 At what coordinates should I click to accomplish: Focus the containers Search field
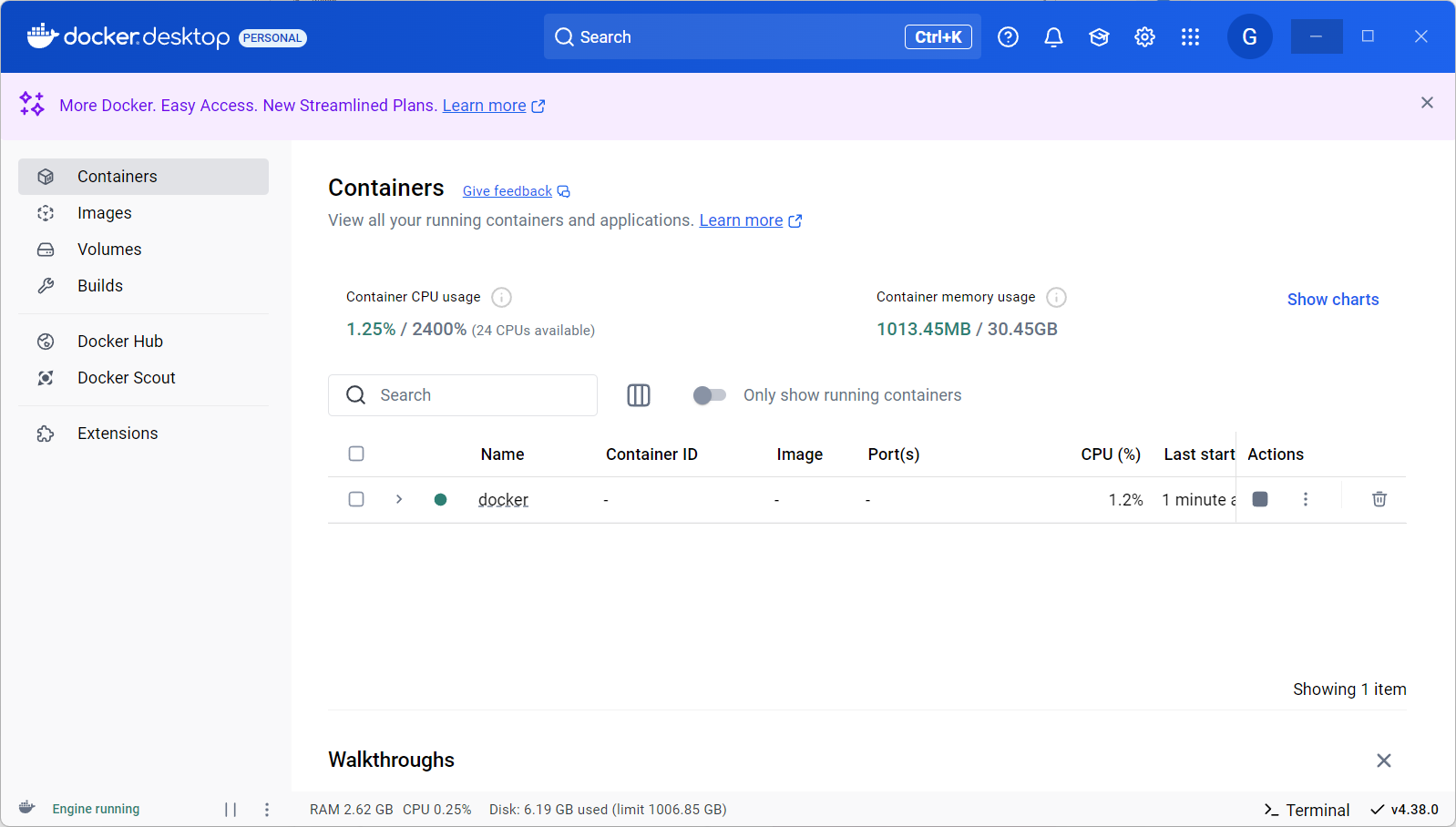(x=463, y=395)
